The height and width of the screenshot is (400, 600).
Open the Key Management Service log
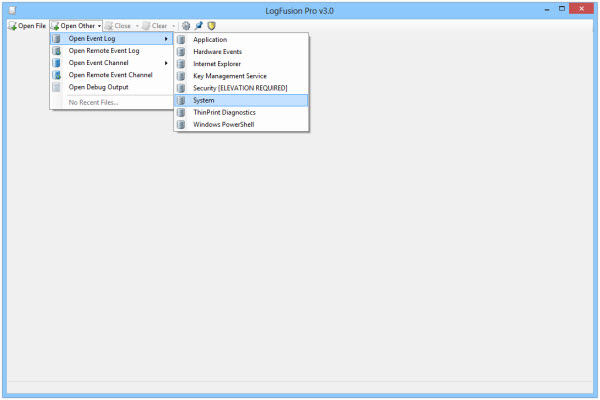pyautogui.click(x=241, y=76)
